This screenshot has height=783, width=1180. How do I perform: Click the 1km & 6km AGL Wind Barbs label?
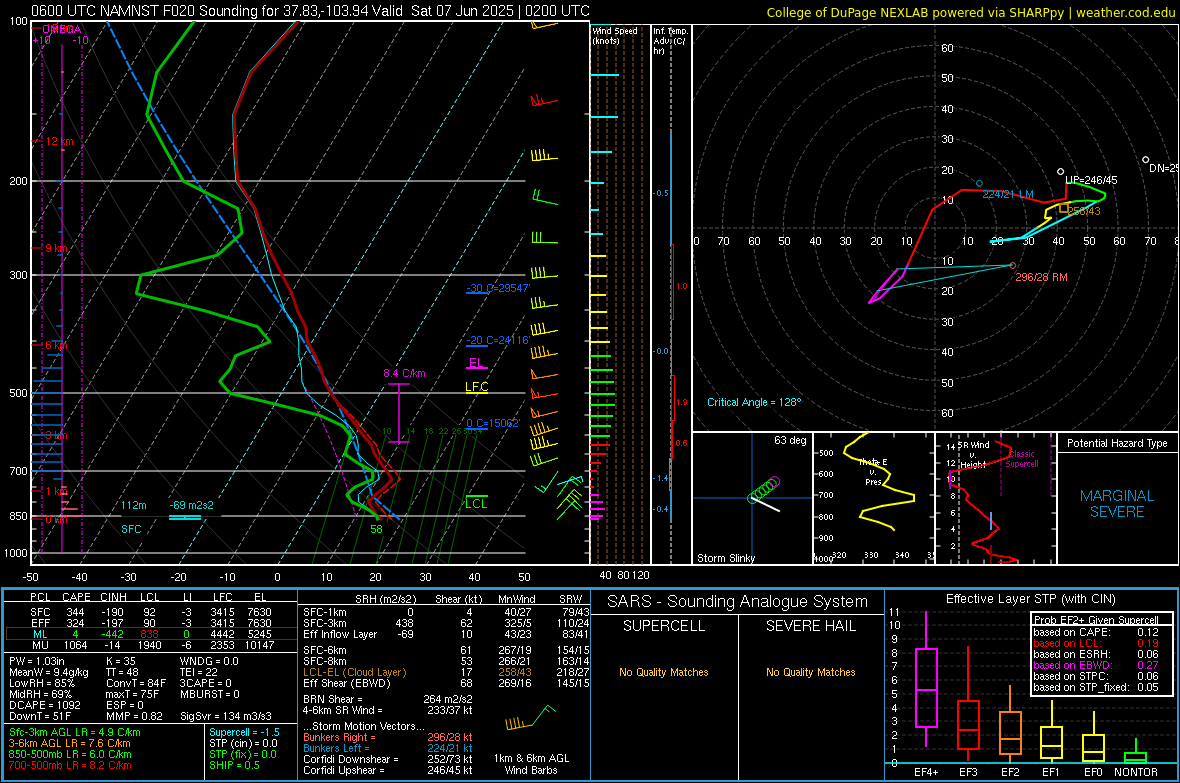tap(531, 764)
